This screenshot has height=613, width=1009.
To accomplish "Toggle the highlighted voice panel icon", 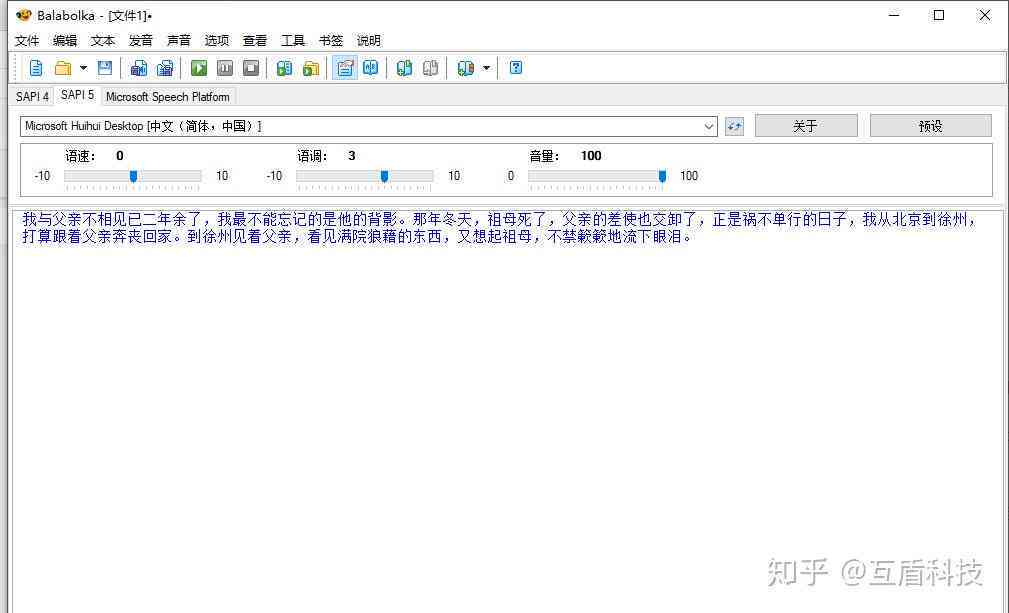I will tap(345, 68).
